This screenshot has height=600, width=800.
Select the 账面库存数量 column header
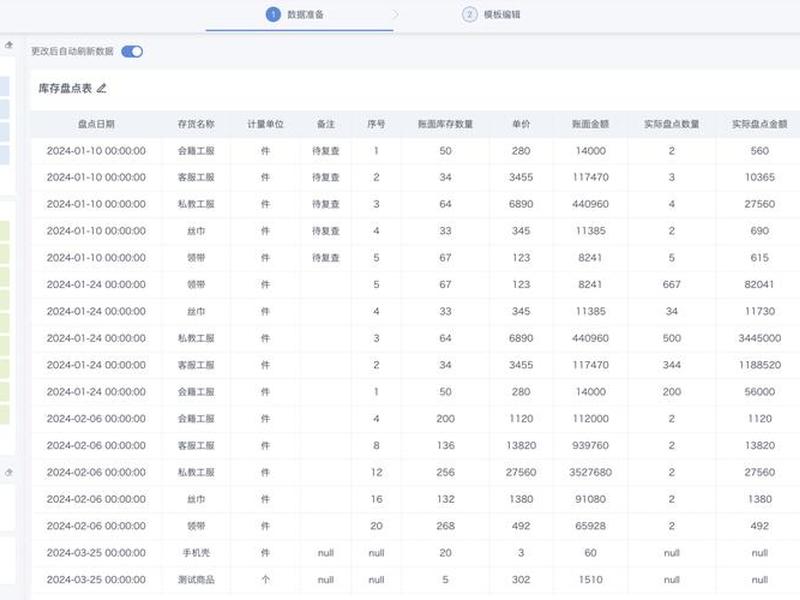click(x=445, y=124)
